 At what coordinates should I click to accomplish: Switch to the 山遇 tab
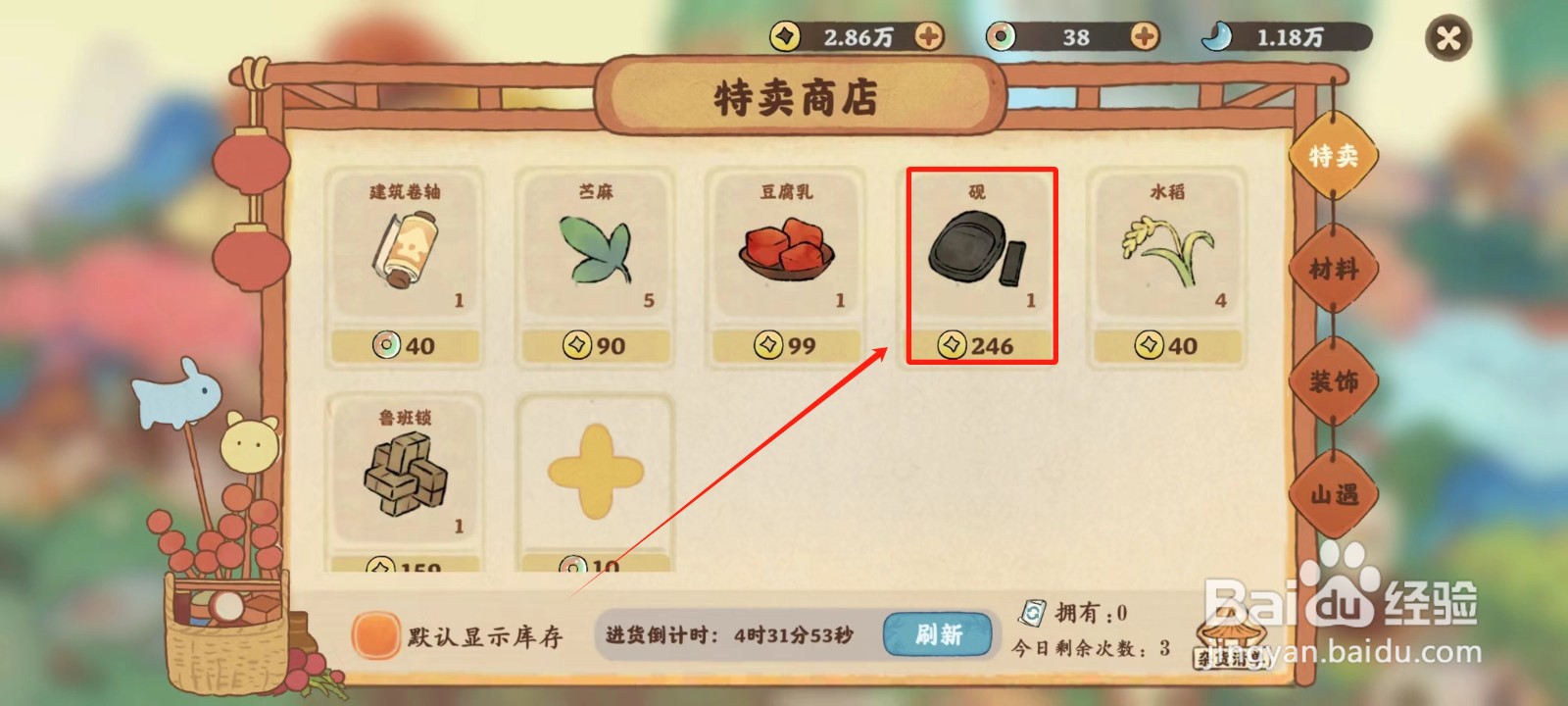pos(1334,494)
